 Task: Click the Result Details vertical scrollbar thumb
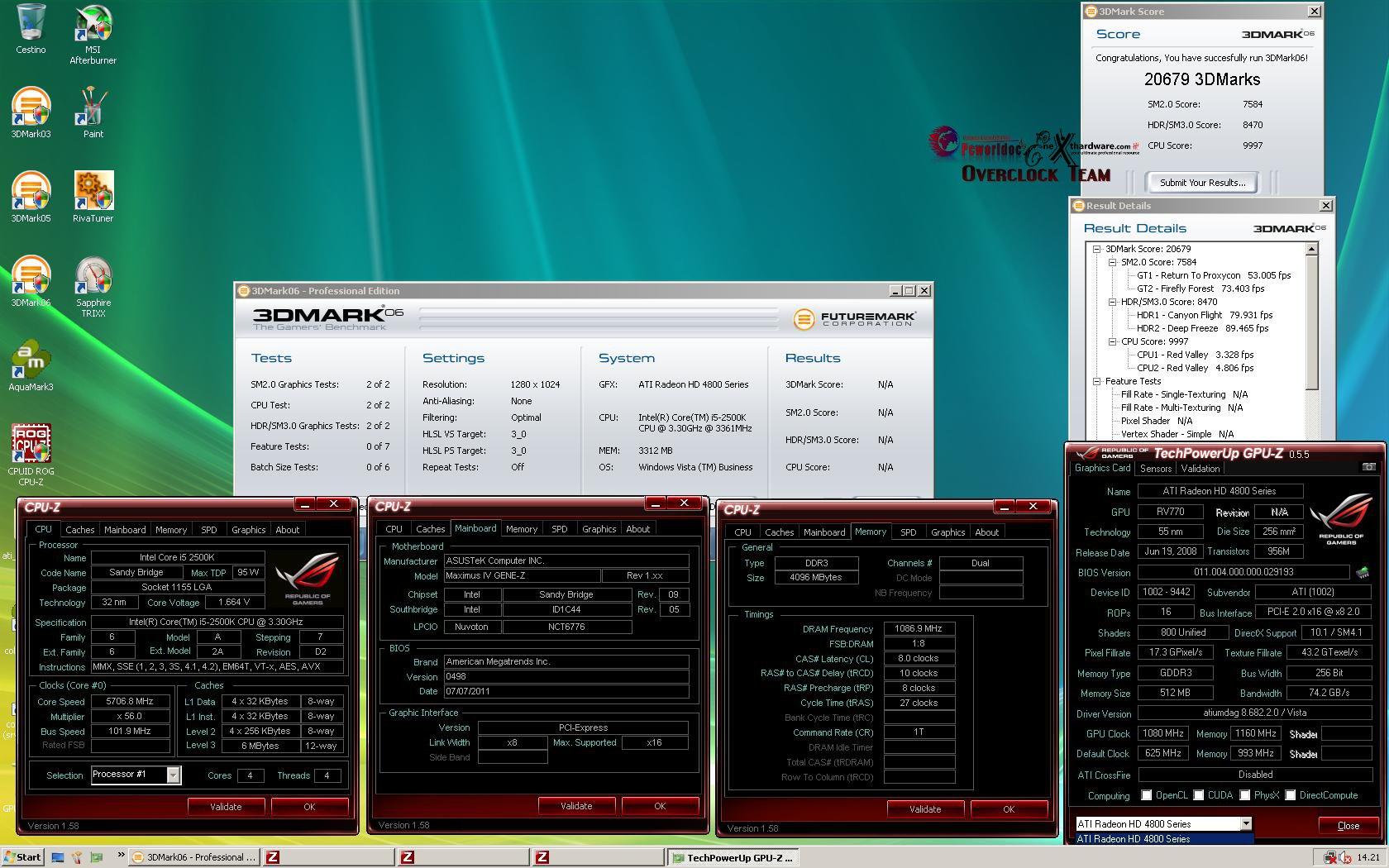pos(1311,322)
